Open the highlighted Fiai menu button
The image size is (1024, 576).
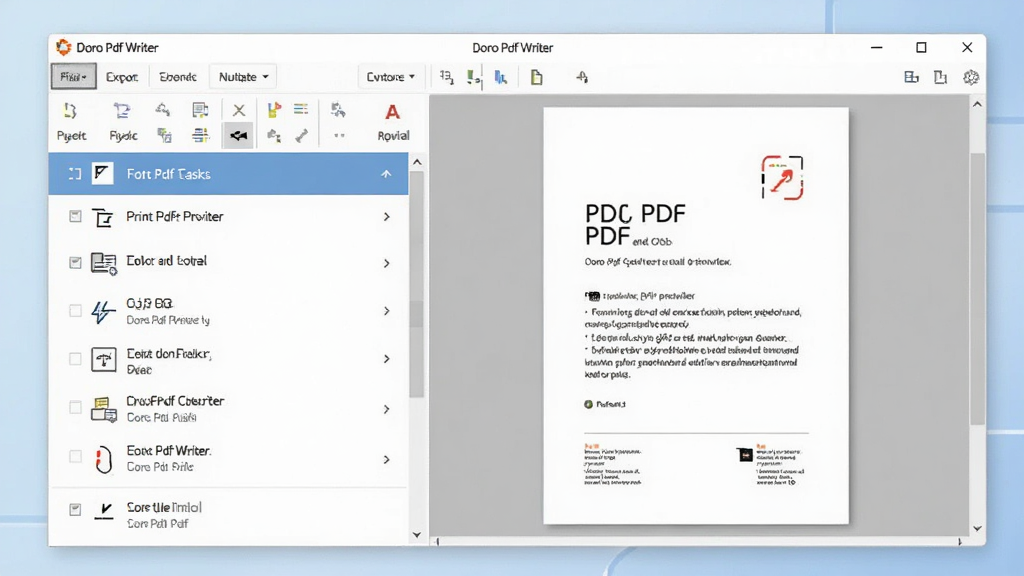point(74,76)
